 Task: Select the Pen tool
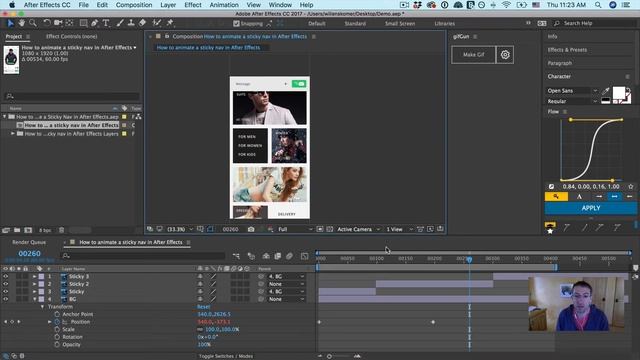pos(95,23)
